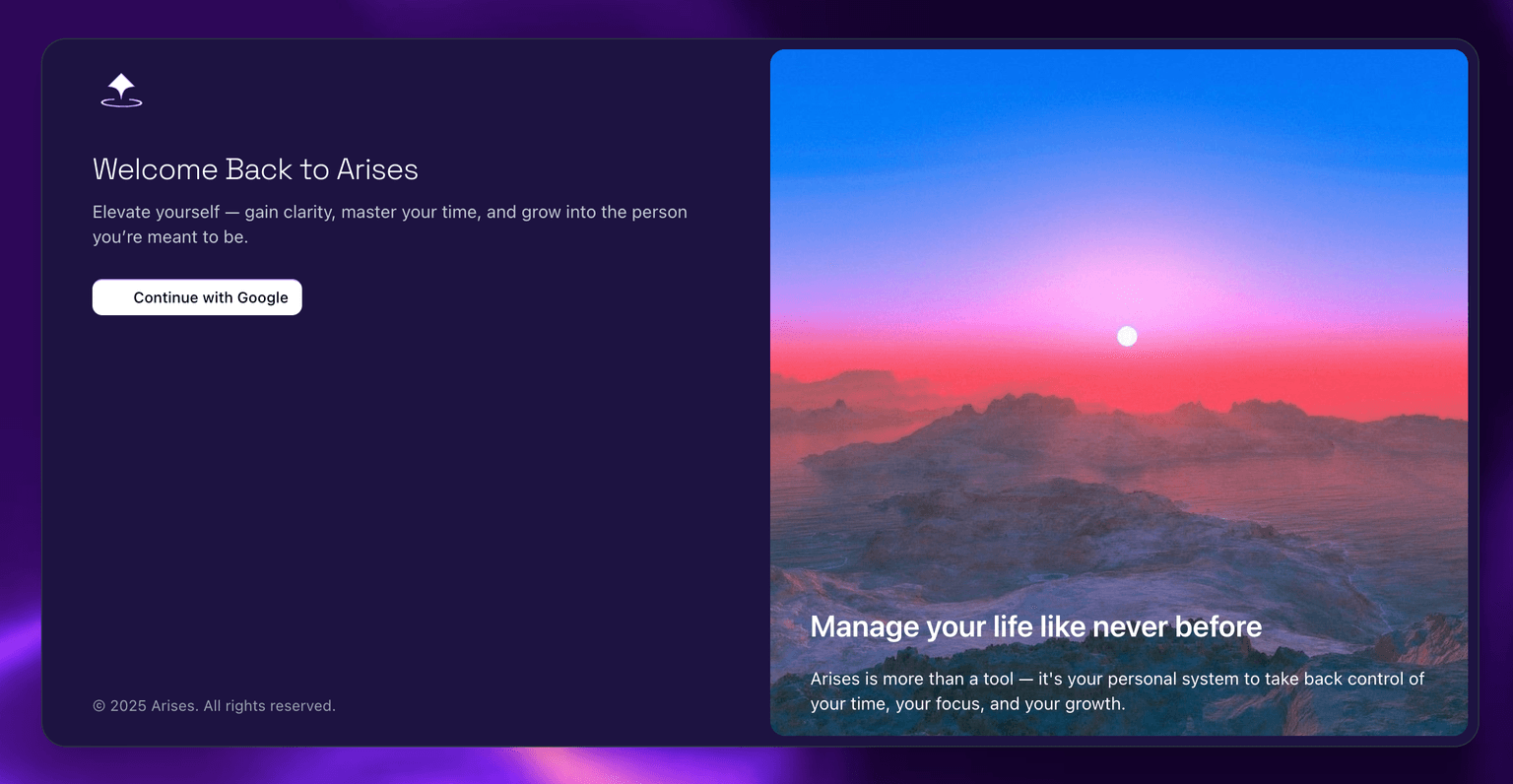Click the word Google inside the sign-in button
The width and height of the screenshot is (1513, 784).
(x=263, y=297)
